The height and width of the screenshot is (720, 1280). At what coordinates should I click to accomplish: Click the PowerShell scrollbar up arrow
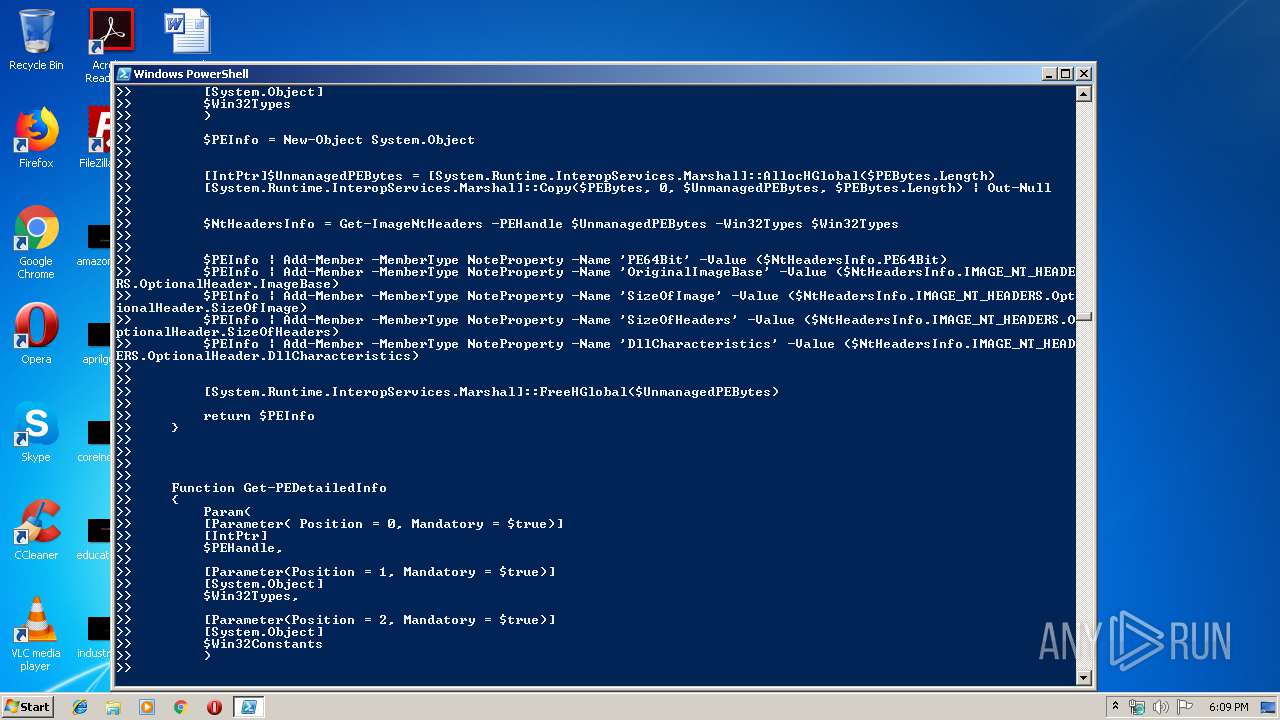tap(1083, 94)
